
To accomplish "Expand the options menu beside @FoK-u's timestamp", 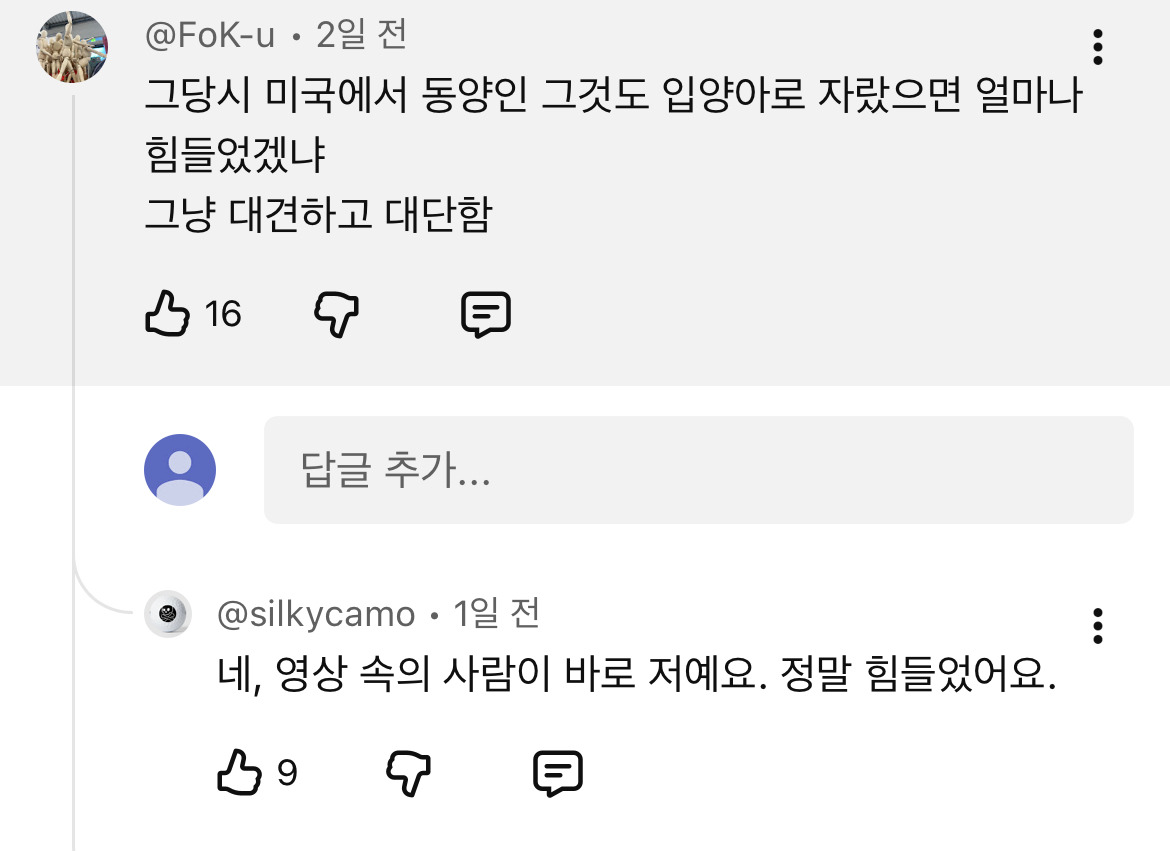I will point(1098,48).
